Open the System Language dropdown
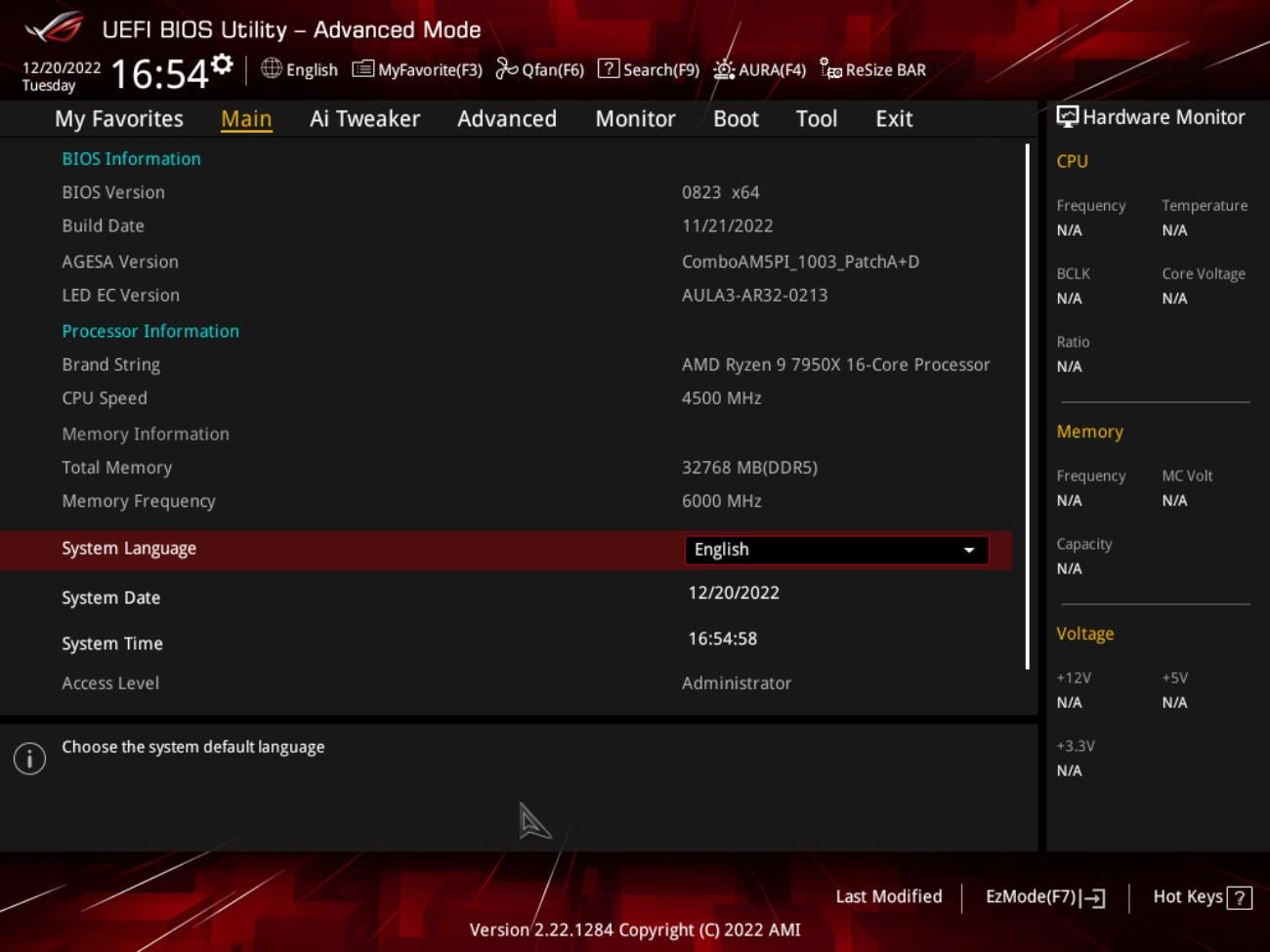 click(x=837, y=550)
